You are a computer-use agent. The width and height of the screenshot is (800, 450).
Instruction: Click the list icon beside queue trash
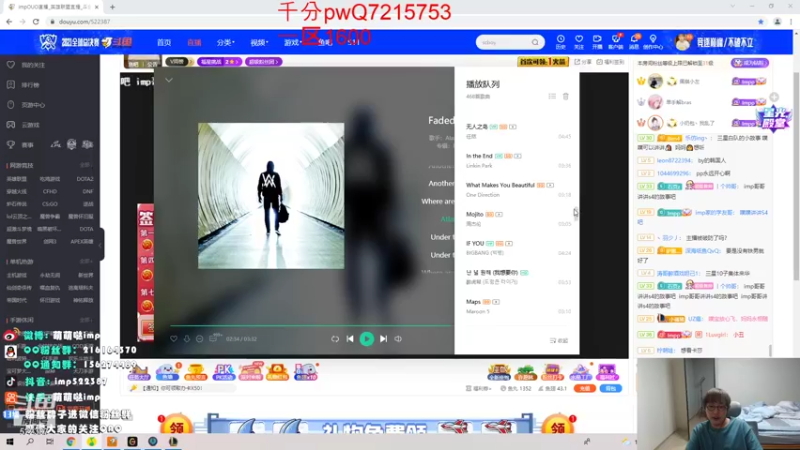coord(552,96)
